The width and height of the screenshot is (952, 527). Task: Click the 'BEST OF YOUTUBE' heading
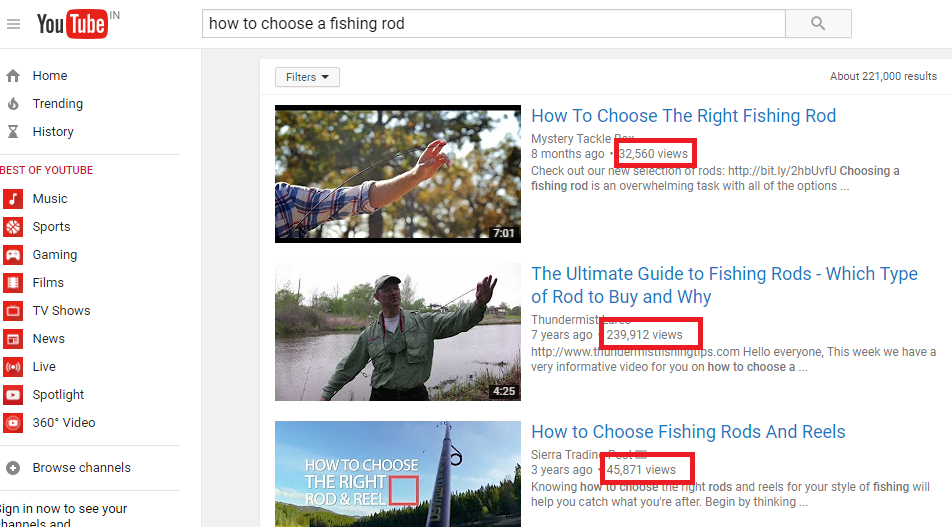pos(46,170)
